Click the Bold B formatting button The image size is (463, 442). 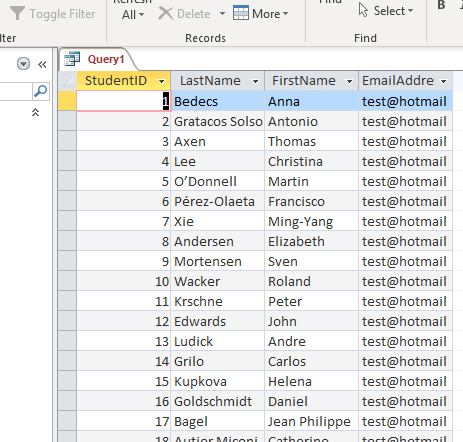click(441, 5)
